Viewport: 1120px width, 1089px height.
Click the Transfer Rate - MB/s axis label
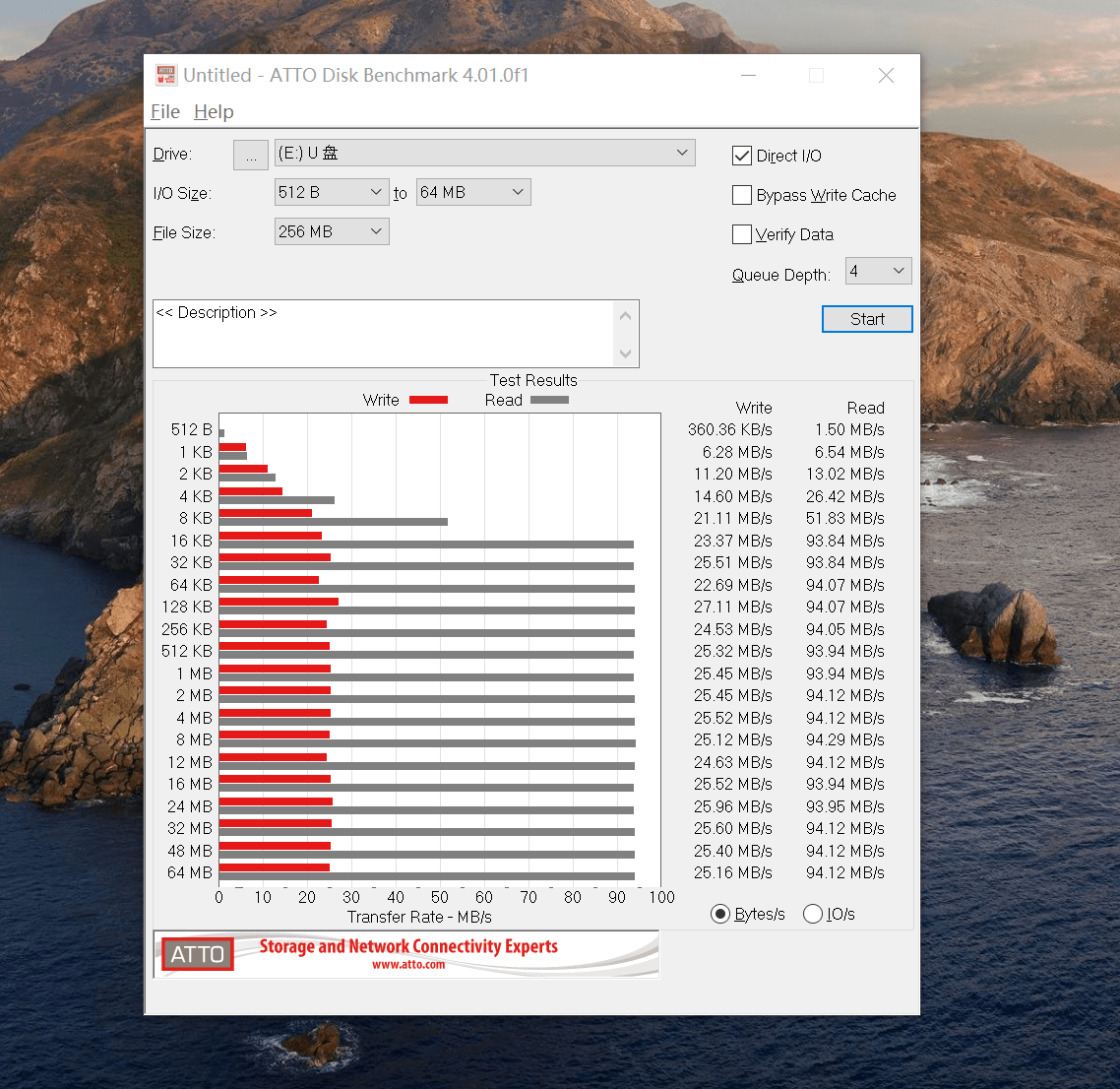(419, 917)
